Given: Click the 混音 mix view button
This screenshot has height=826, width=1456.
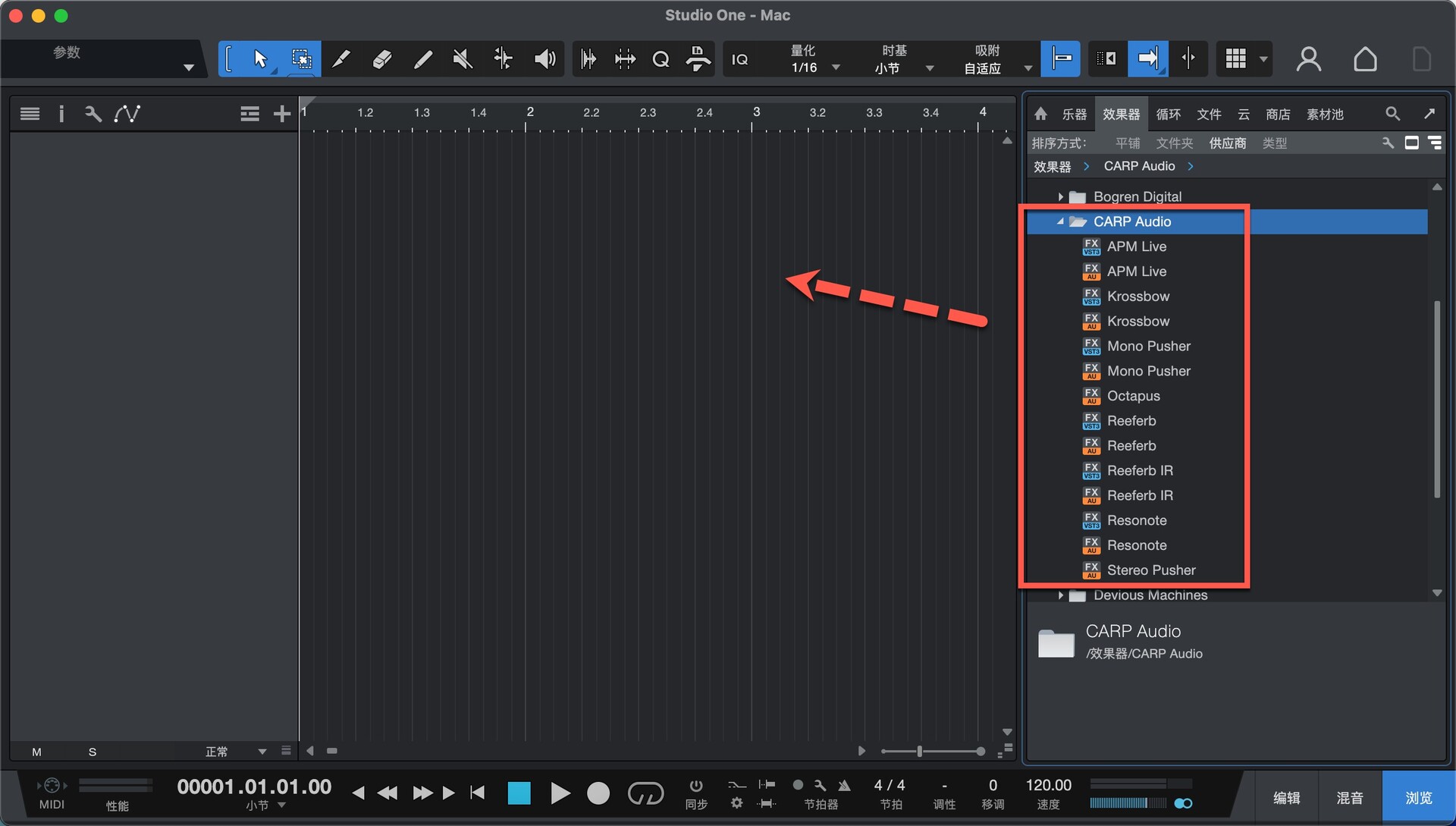Looking at the screenshot, I should 1350,798.
